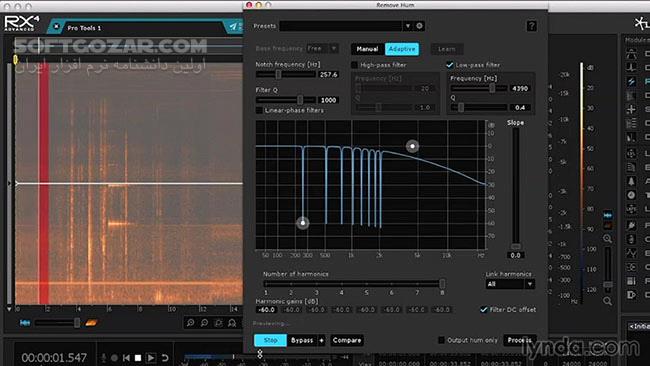Check the Output hum only box
This screenshot has width=650, height=366.
tap(441, 340)
